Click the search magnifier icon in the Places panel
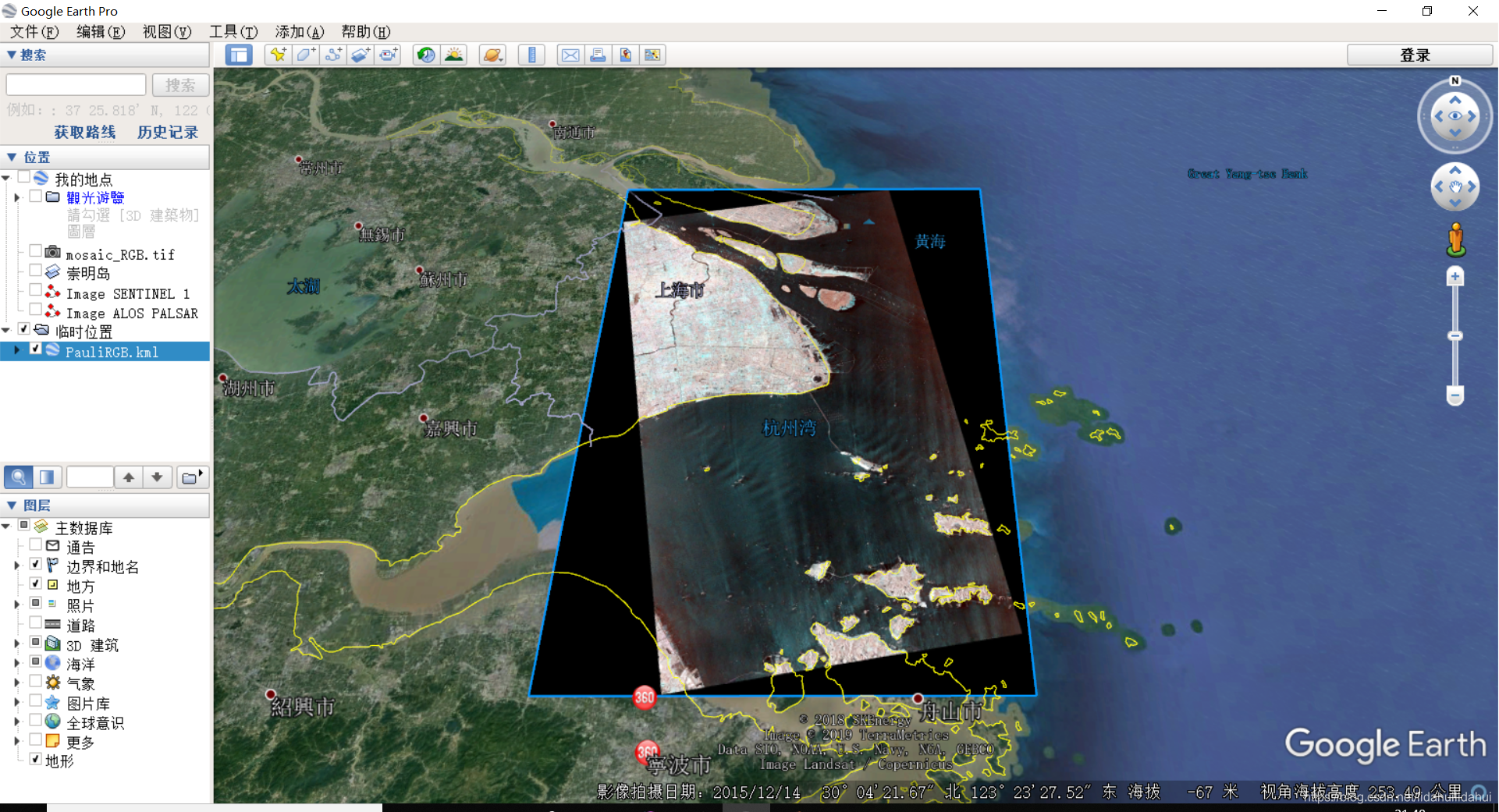This screenshot has width=1499, height=812. (18, 477)
